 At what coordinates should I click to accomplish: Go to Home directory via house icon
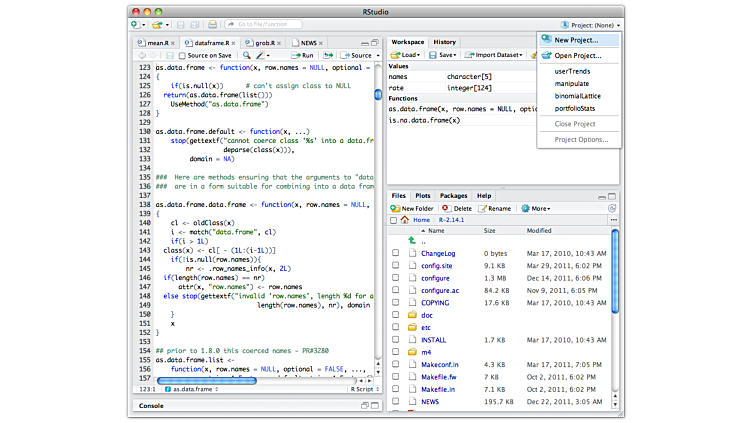(405, 219)
